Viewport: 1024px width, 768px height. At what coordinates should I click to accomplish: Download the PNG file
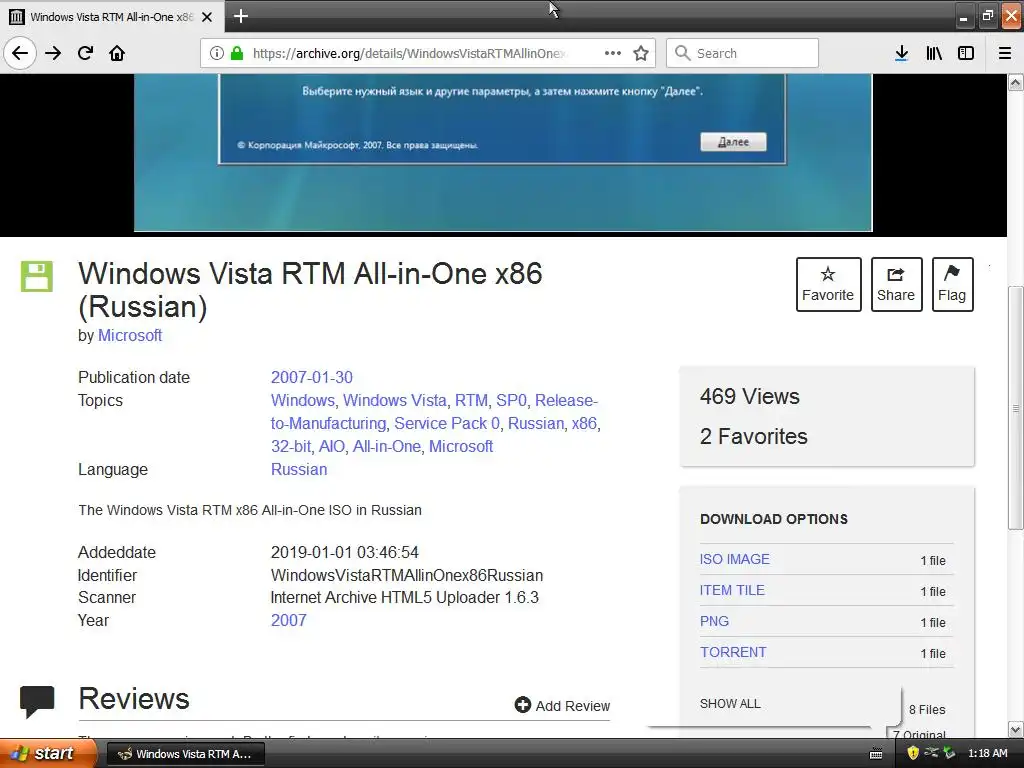coord(714,621)
